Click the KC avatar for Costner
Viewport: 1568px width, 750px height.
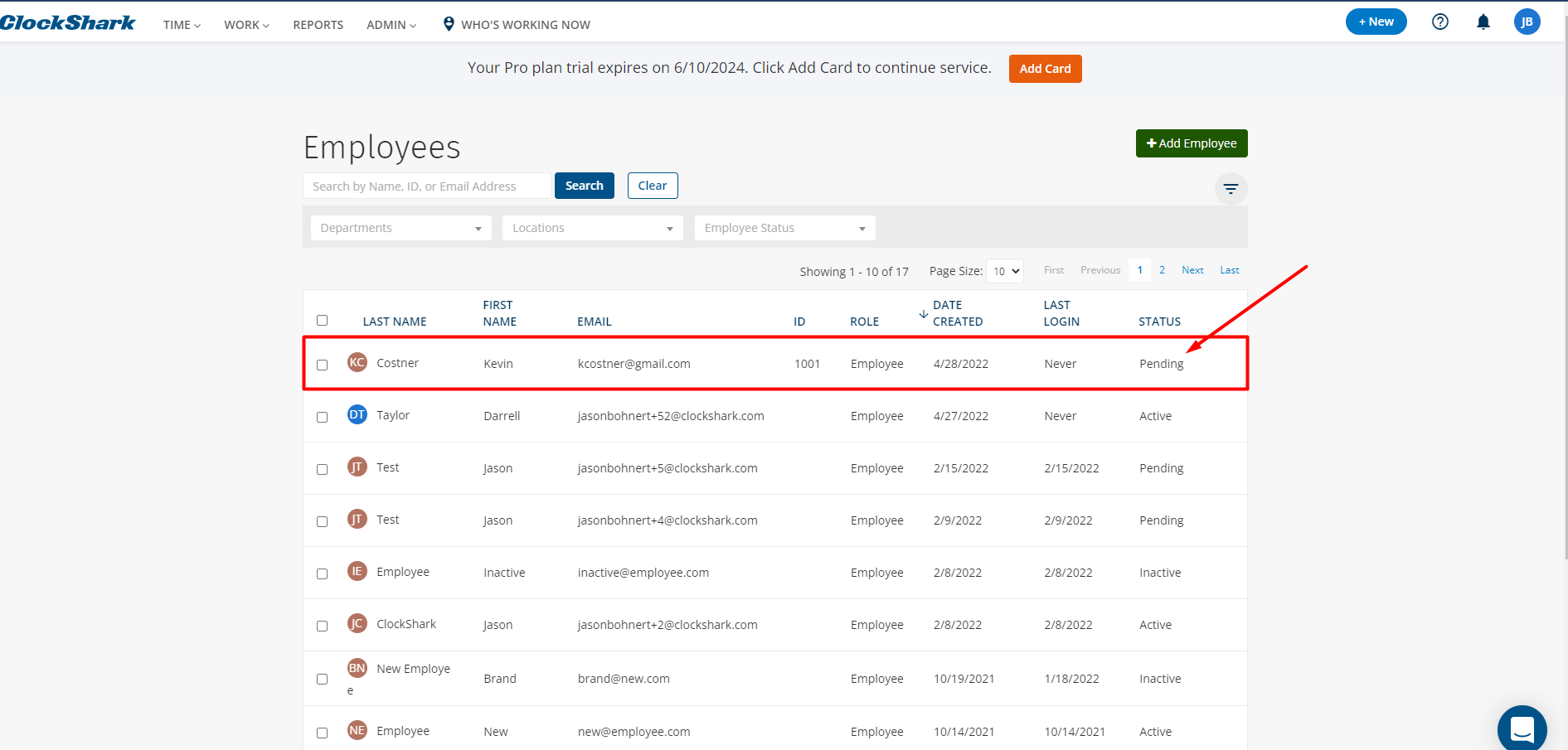(357, 362)
